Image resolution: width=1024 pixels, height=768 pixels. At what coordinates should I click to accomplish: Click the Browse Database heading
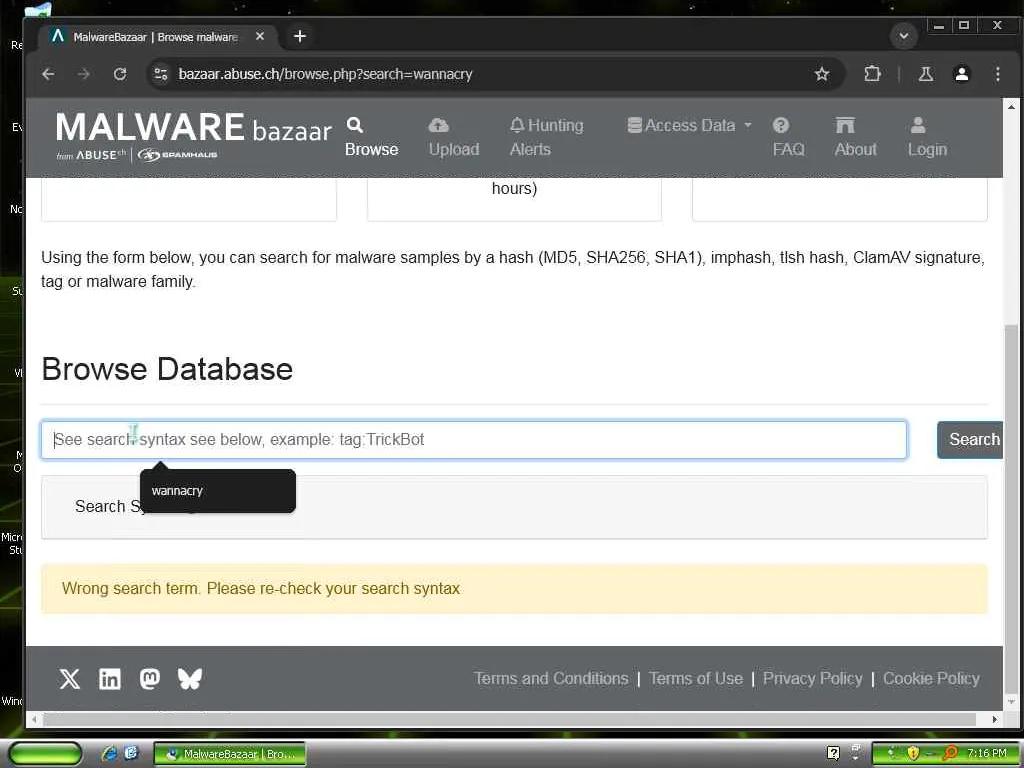tap(167, 369)
